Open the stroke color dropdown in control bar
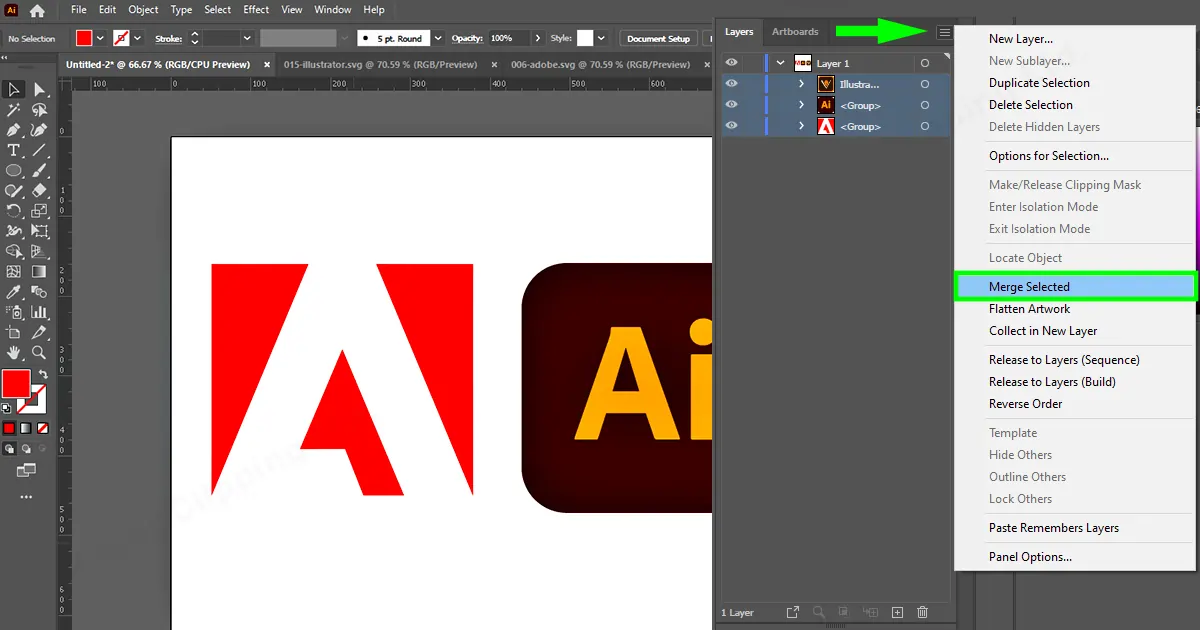The image size is (1200, 630). (138, 38)
